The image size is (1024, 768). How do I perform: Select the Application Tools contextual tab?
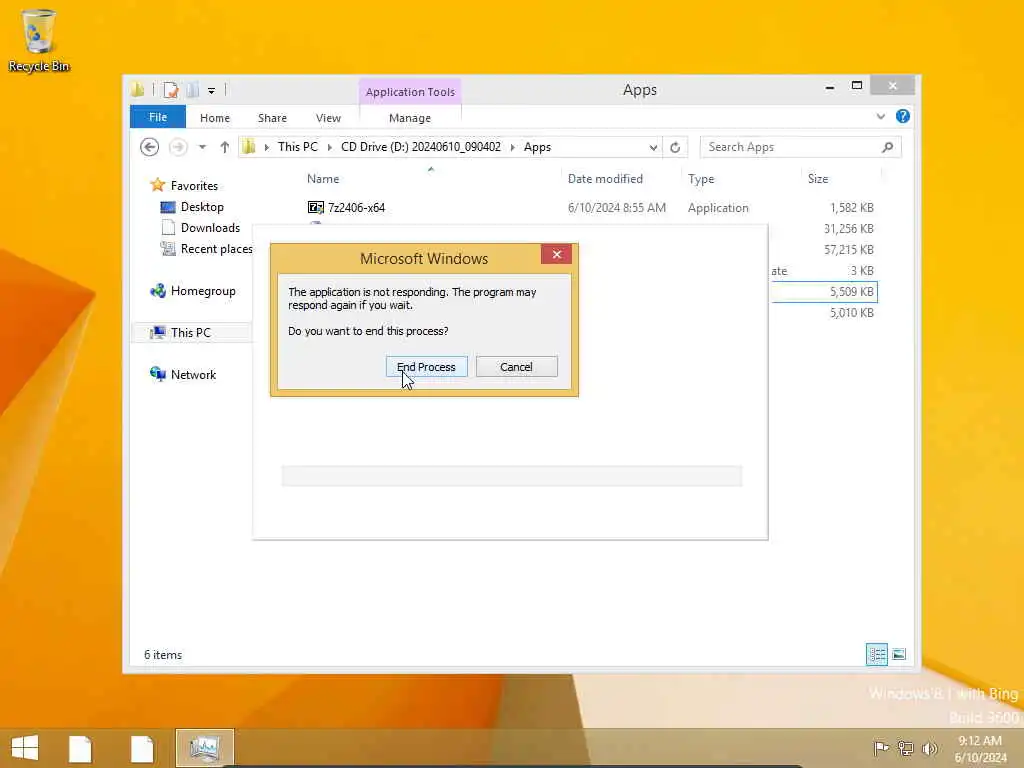coord(410,91)
